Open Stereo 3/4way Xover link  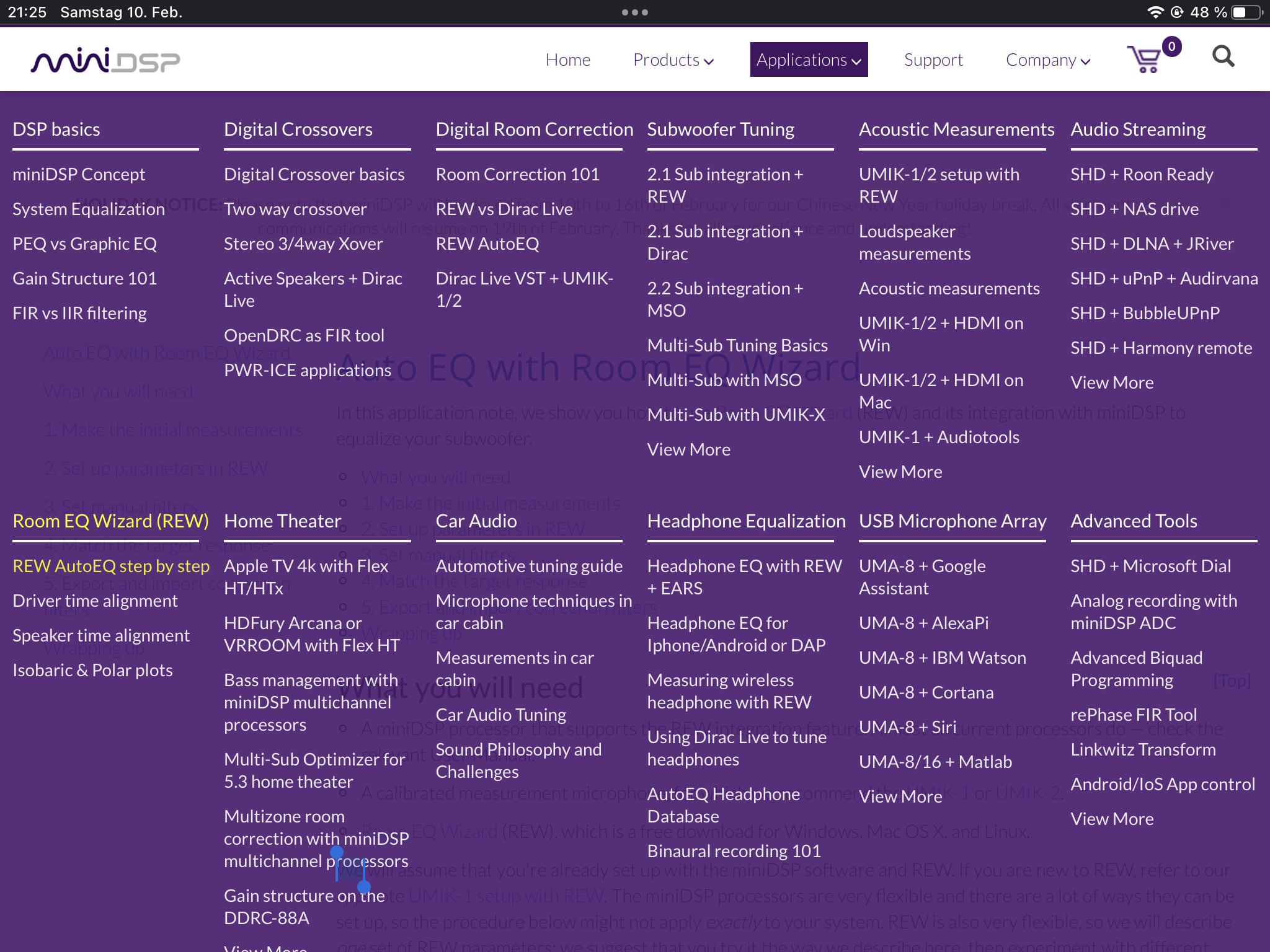click(x=303, y=244)
